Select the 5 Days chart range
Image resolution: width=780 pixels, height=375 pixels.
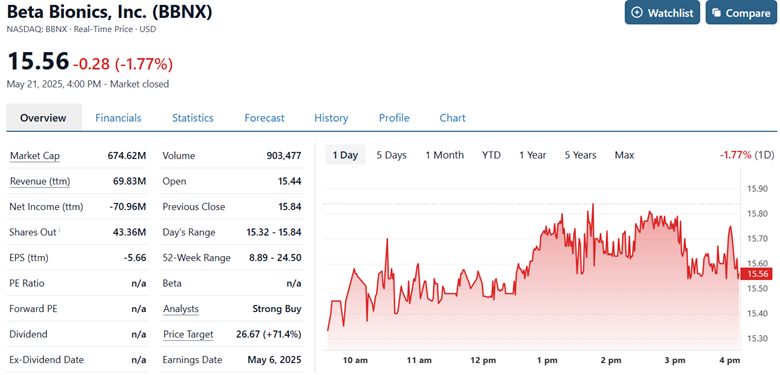[391, 155]
